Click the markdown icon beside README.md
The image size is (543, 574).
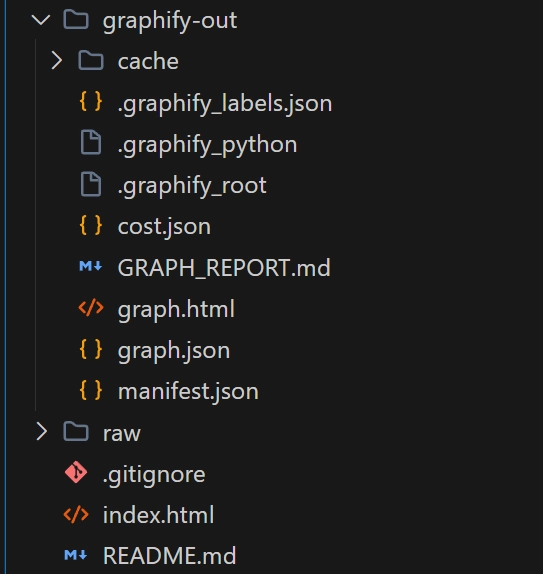point(76,555)
